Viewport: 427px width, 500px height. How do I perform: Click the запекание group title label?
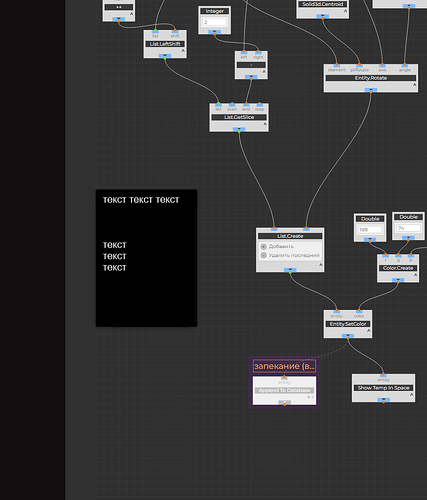tap(284, 366)
